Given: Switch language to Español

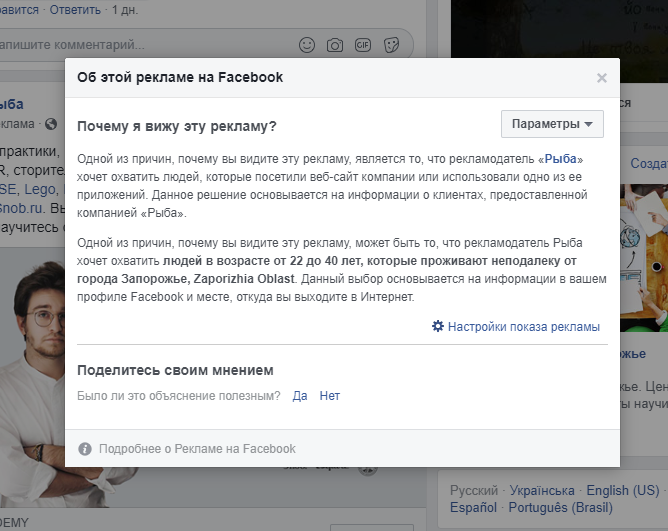Looking at the screenshot, I should click(x=473, y=508).
